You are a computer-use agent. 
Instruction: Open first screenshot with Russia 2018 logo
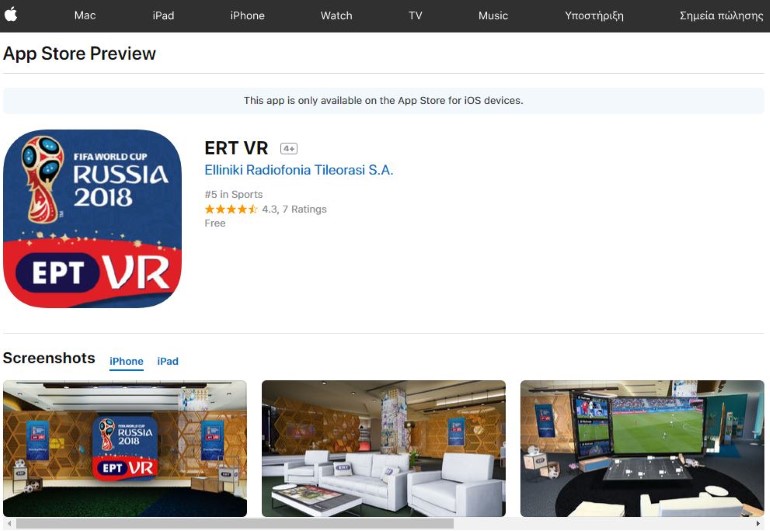[125, 448]
